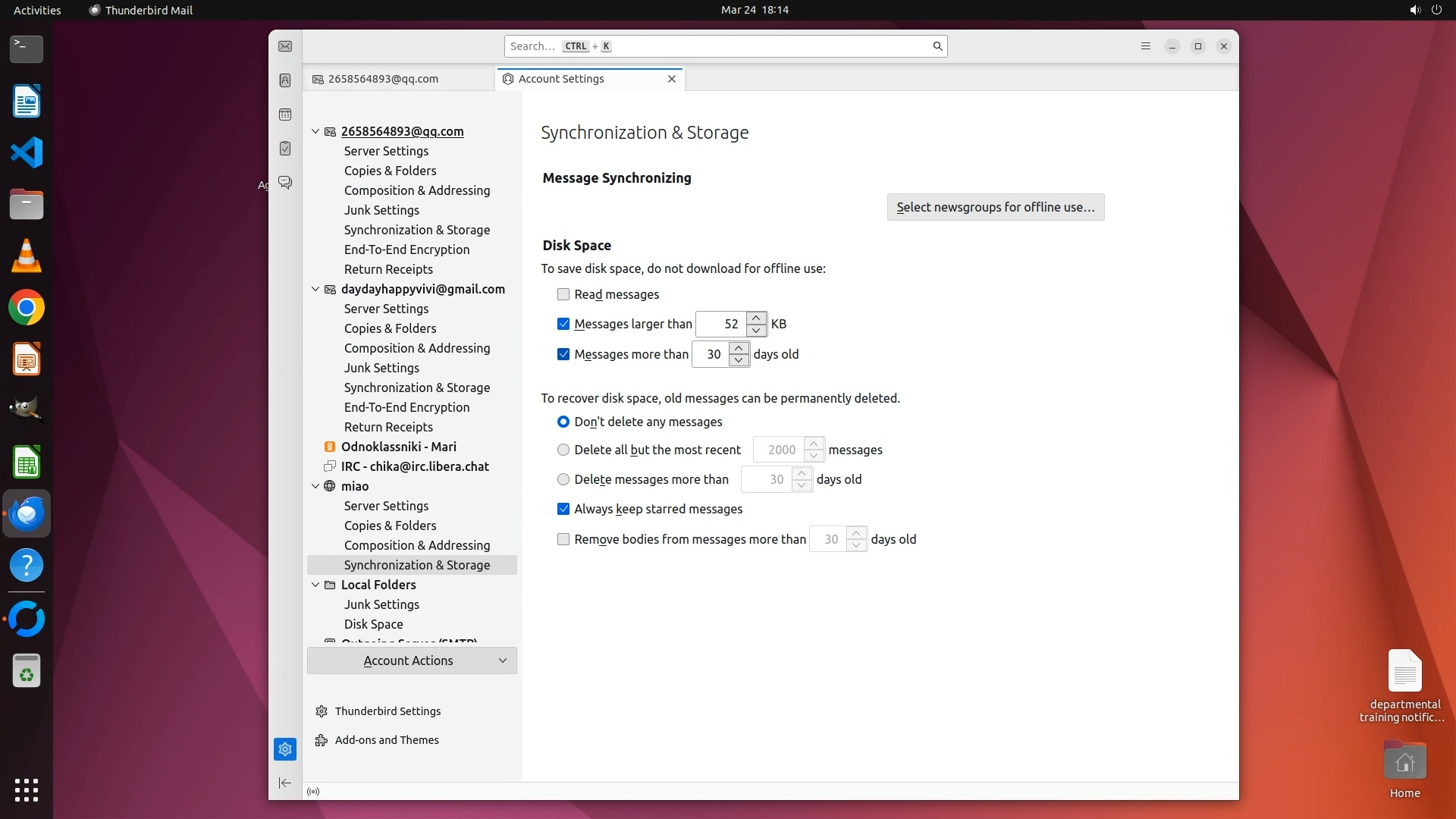Open the Address Book icon
This screenshot has height=819, width=1456.
click(285, 80)
